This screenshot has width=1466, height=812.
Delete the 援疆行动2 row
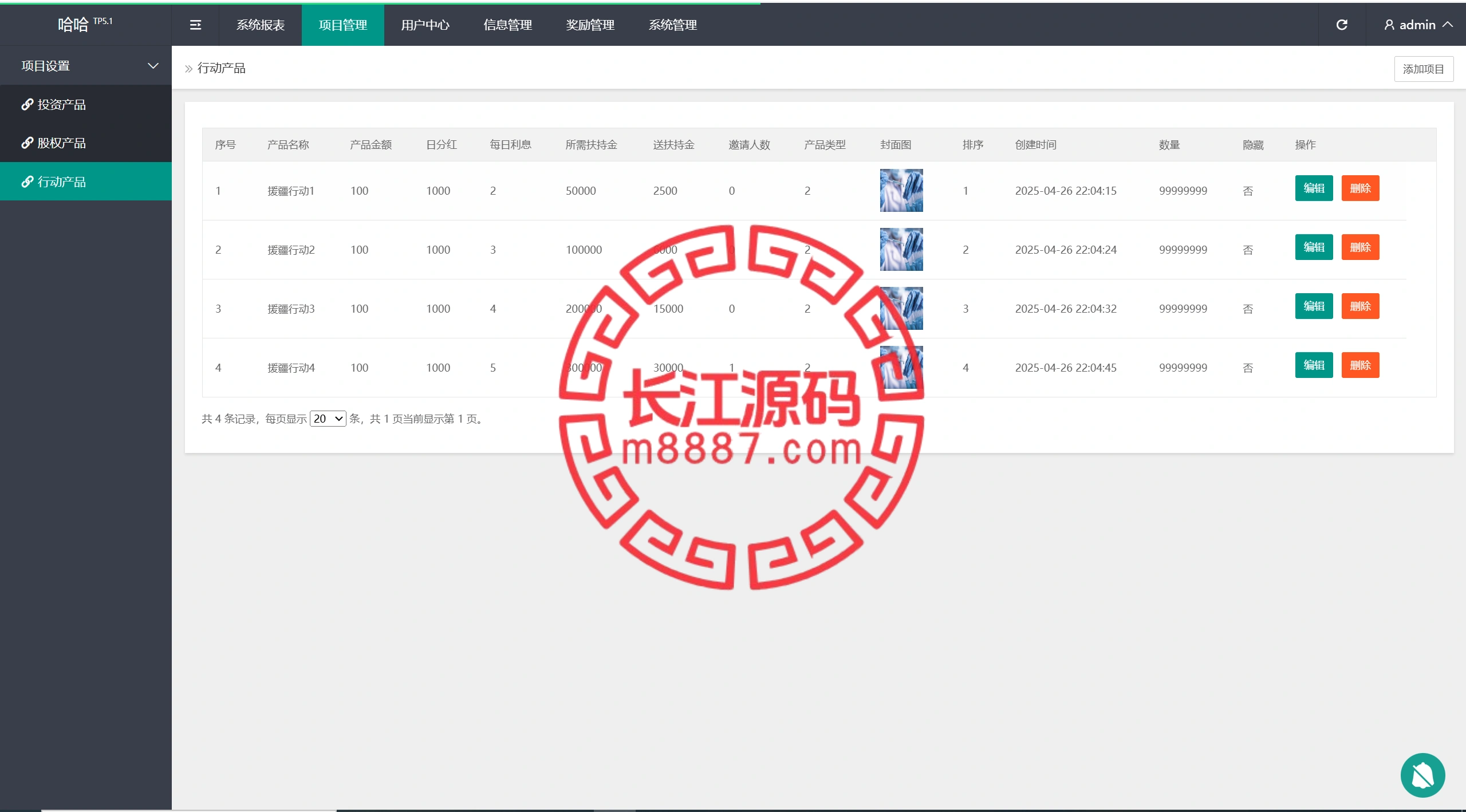(1360, 247)
